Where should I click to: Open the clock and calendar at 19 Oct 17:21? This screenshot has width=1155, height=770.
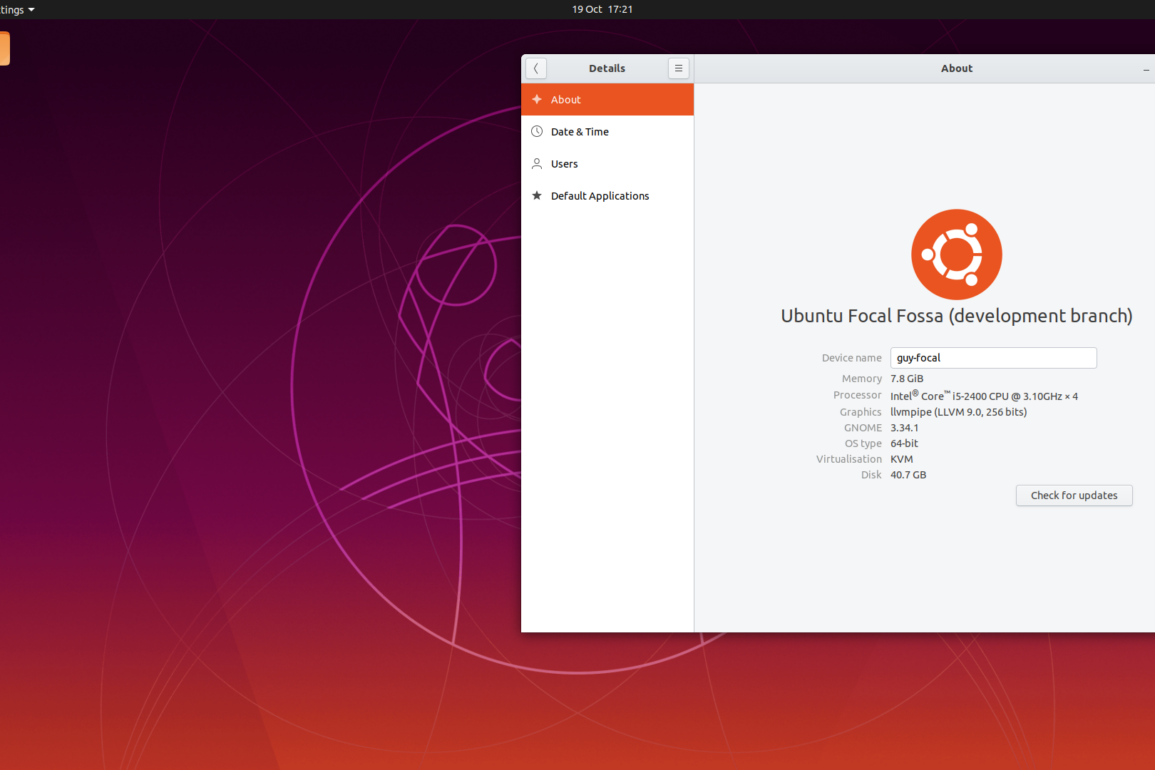point(602,9)
